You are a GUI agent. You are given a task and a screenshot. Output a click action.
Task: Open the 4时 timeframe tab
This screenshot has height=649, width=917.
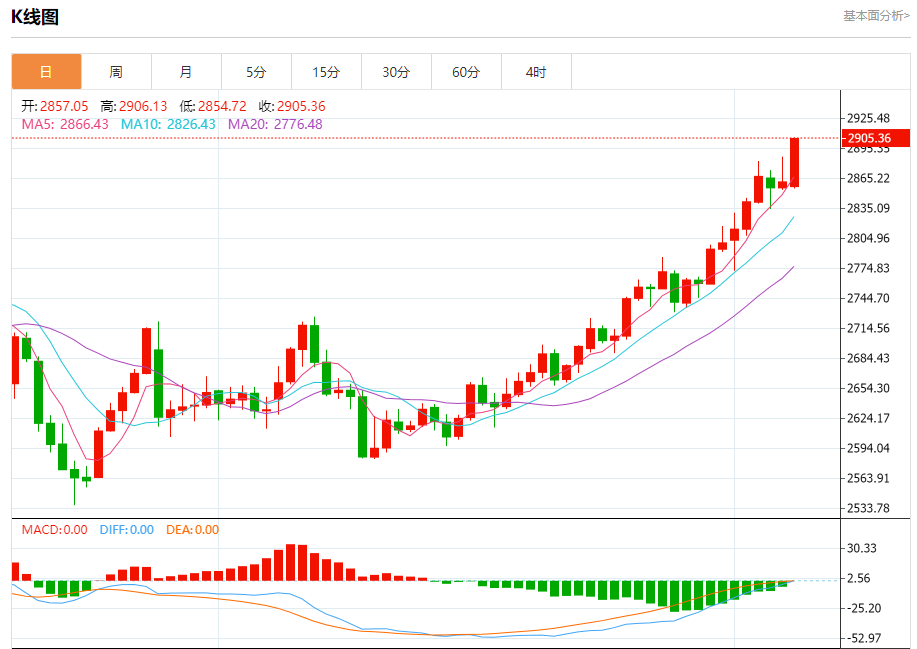[x=536, y=72]
